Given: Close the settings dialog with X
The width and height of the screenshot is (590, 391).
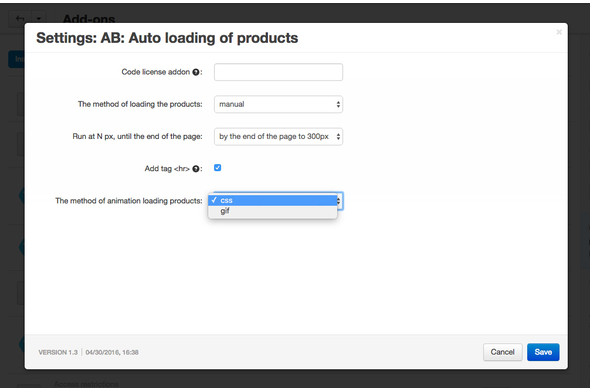Looking at the screenshot, I should [x=559, y=32].
